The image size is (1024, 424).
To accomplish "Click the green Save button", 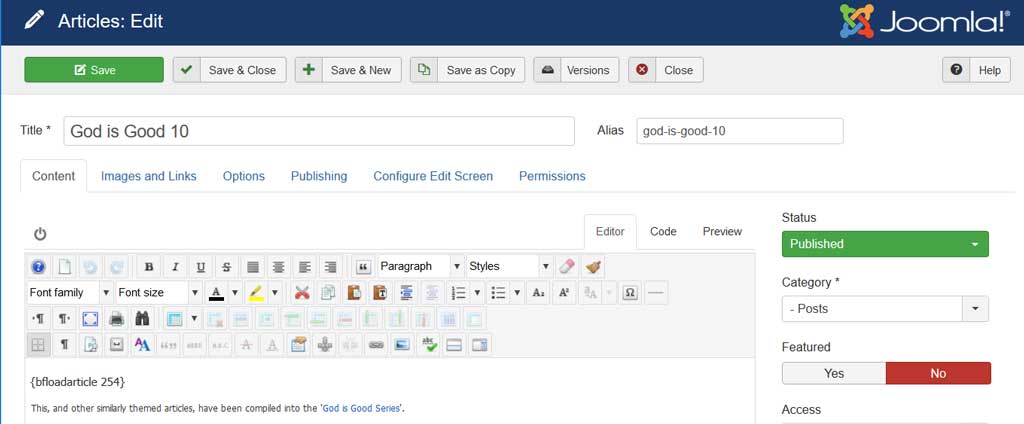I will click(x=94, y=70).
